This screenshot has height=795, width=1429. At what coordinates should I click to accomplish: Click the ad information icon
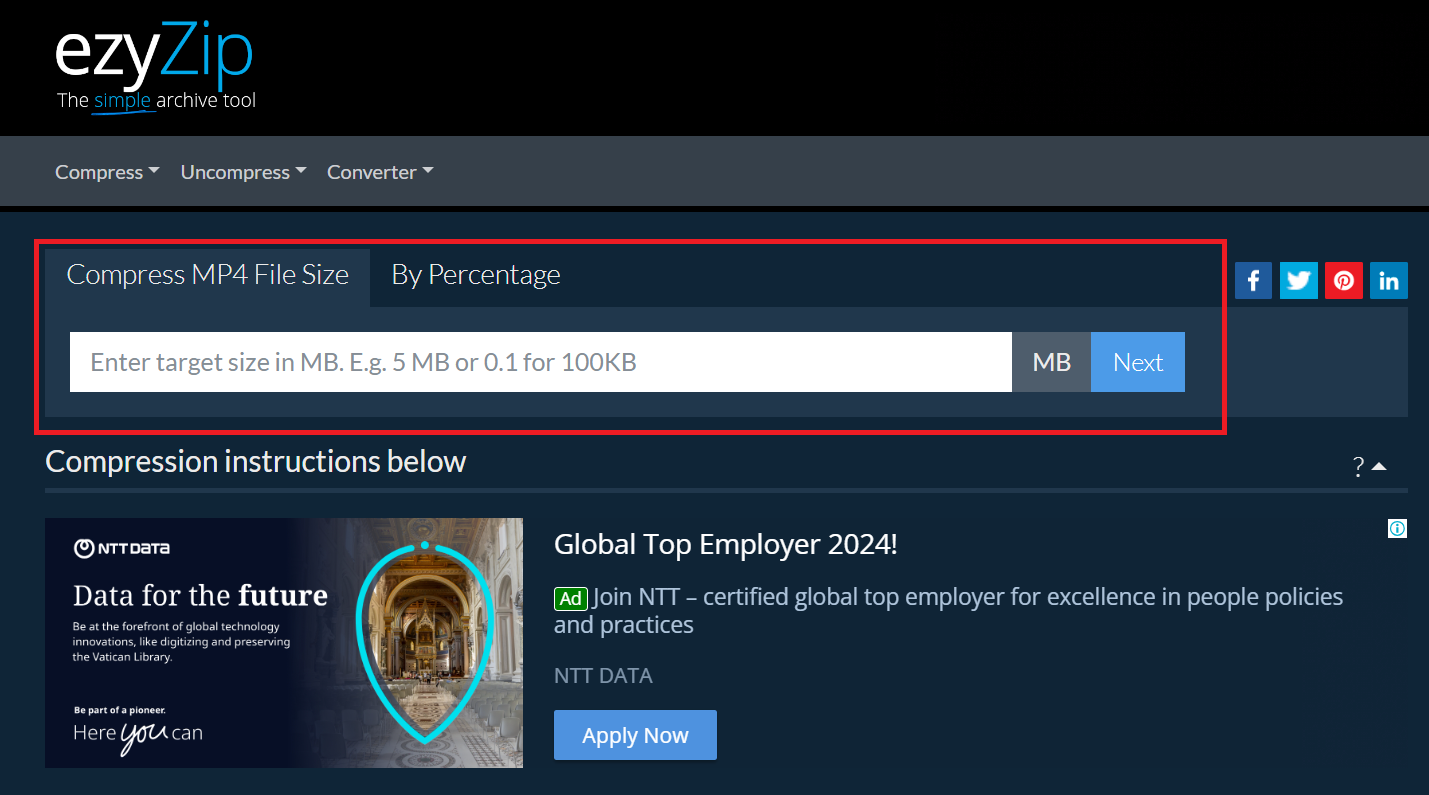tap(1396, 528)
